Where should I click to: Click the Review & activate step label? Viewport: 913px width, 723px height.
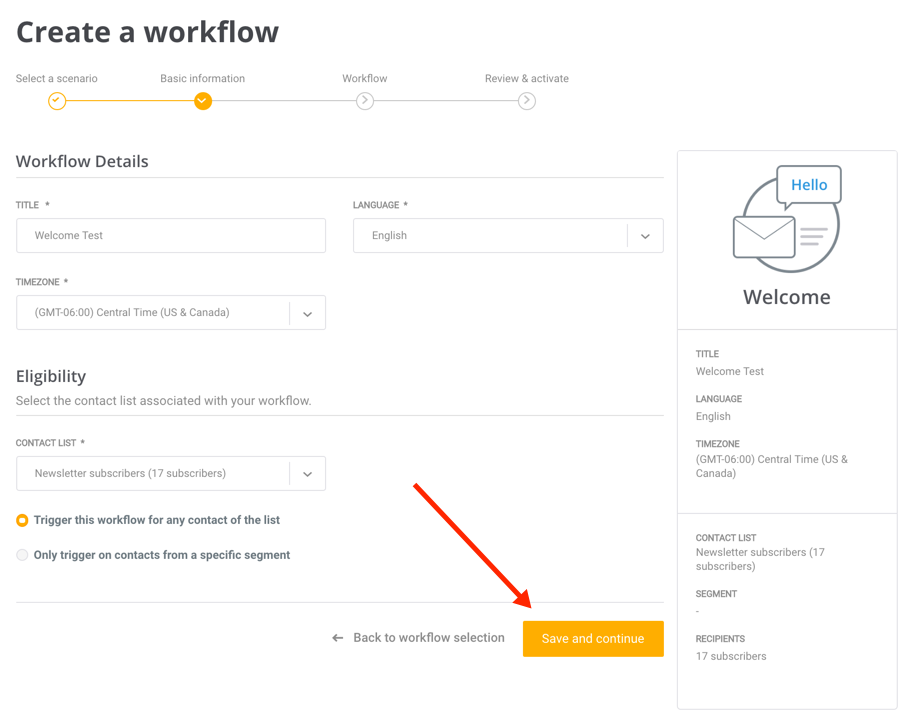[x=527, y=79]
